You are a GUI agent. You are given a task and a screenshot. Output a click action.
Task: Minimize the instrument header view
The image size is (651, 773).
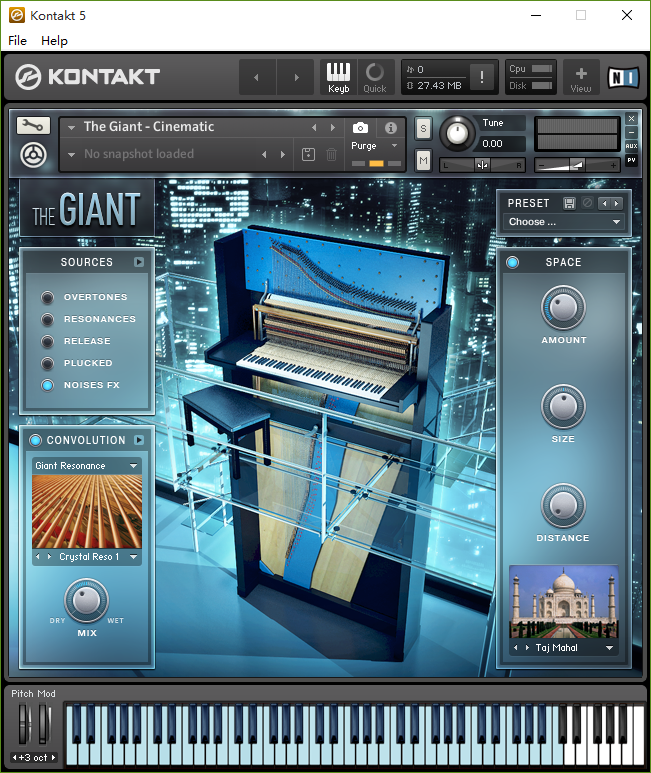(x=631, y=132)
